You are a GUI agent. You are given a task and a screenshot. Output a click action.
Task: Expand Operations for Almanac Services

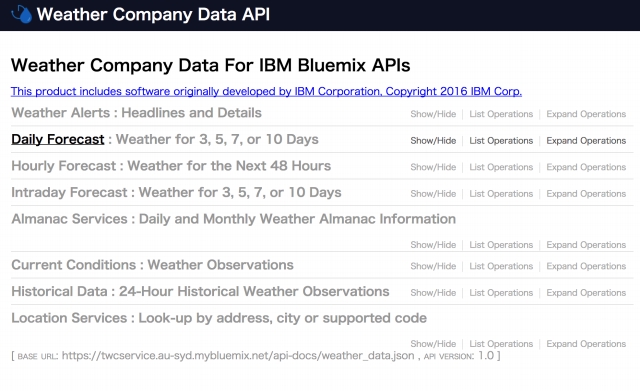586,244
